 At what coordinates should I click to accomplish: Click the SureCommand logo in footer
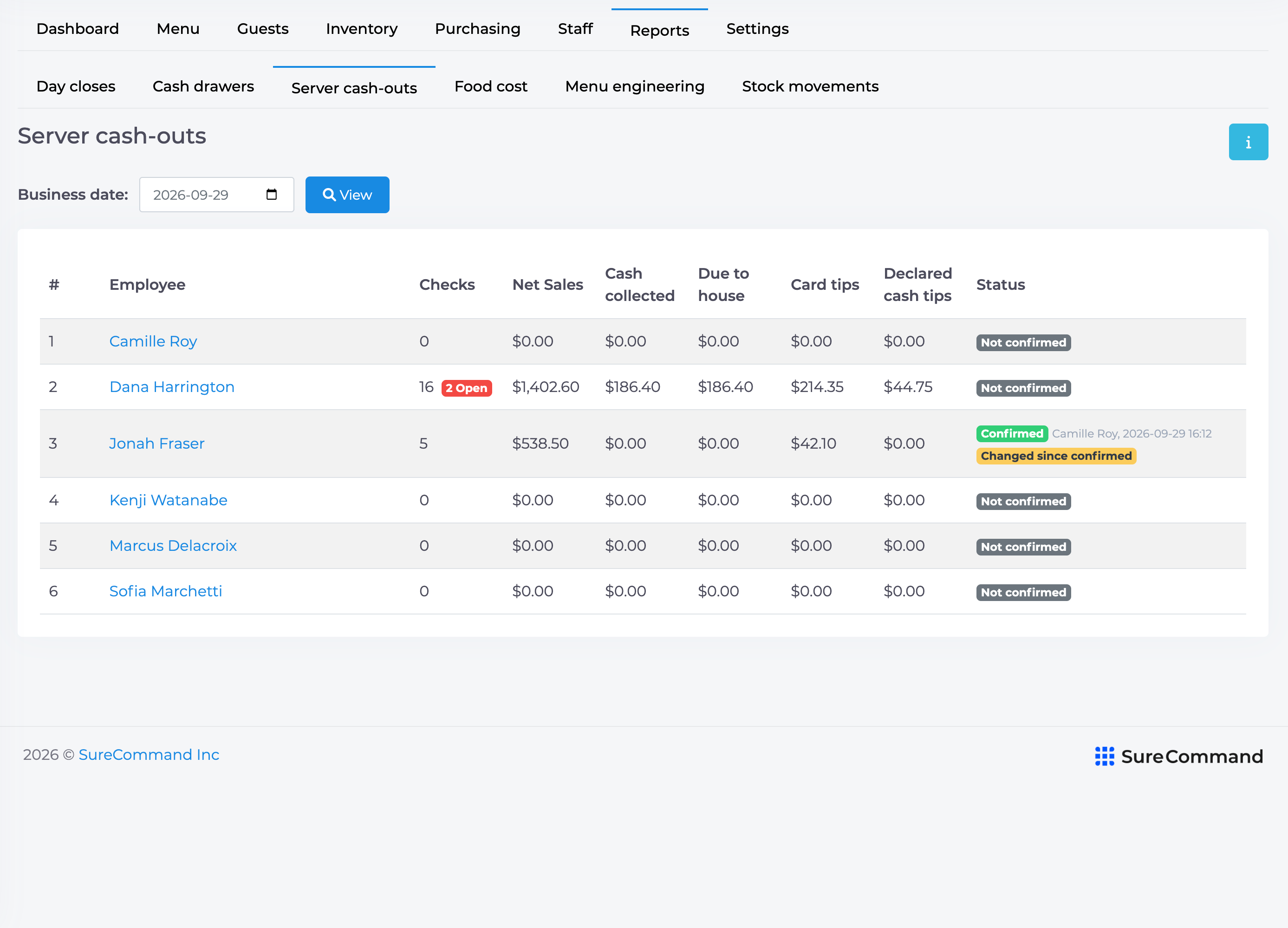point(1178,756)
